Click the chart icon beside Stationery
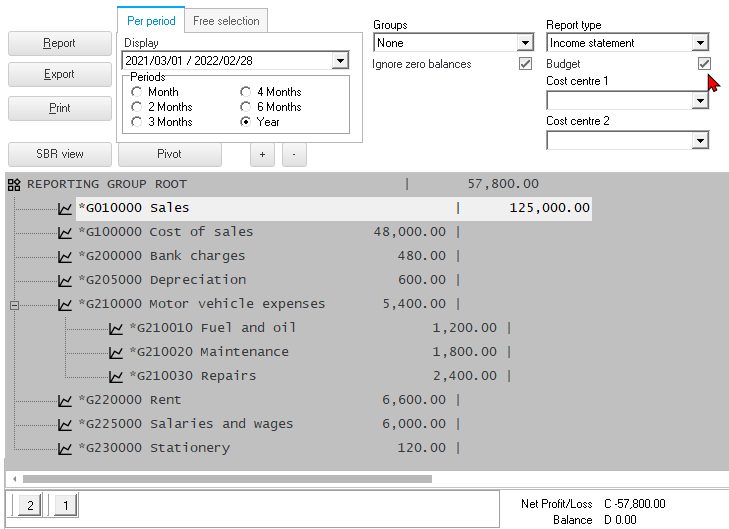 [x=65, y=448]
